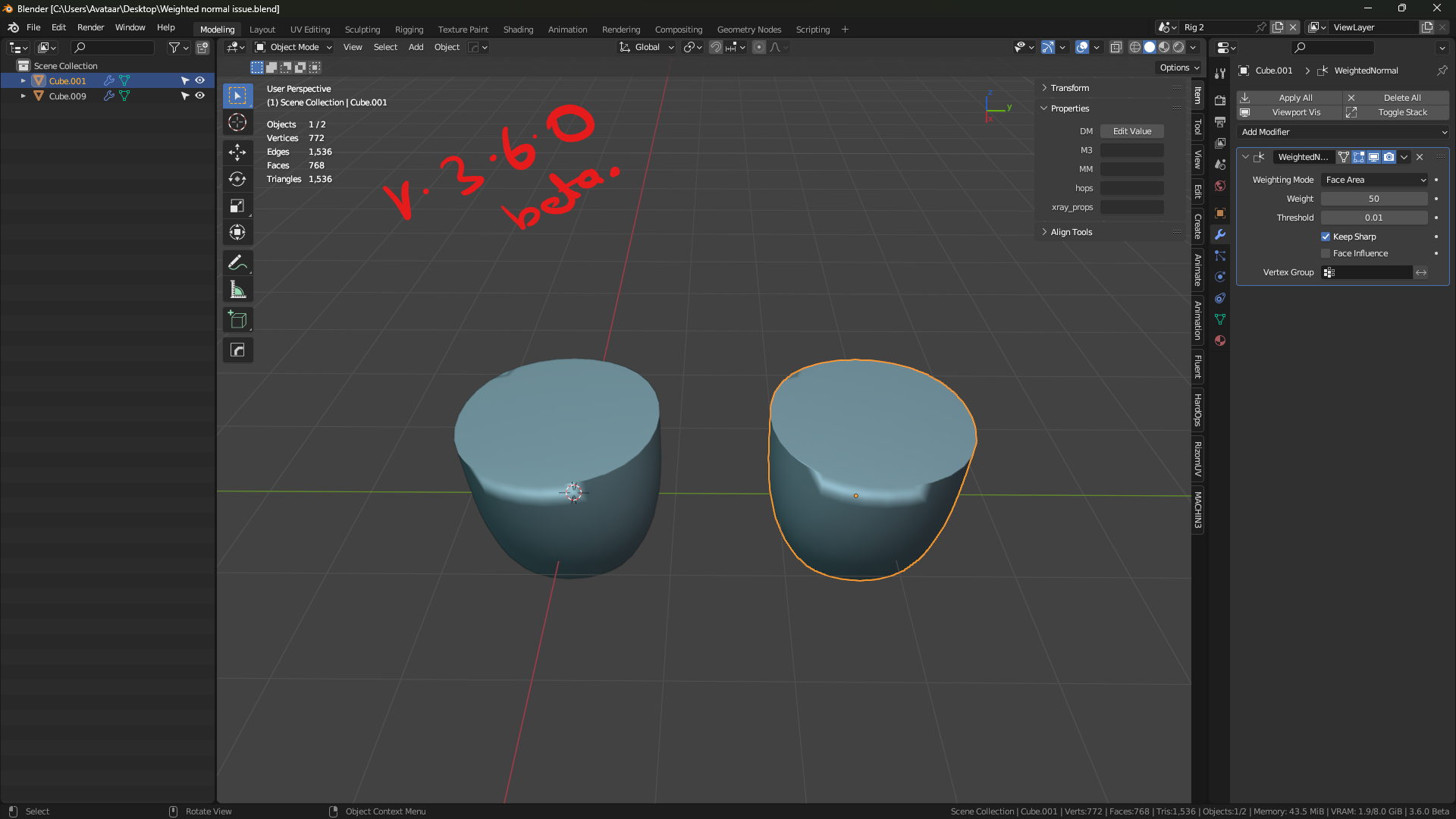The image size is (1456, 819).
Task: Click the Toggle Stack button
Action: (1396, 112)
